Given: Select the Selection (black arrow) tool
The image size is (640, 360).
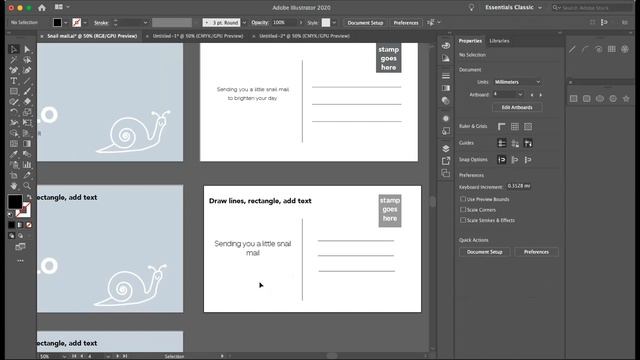Looking at the screenshot, I should click(x=13, y=49).
